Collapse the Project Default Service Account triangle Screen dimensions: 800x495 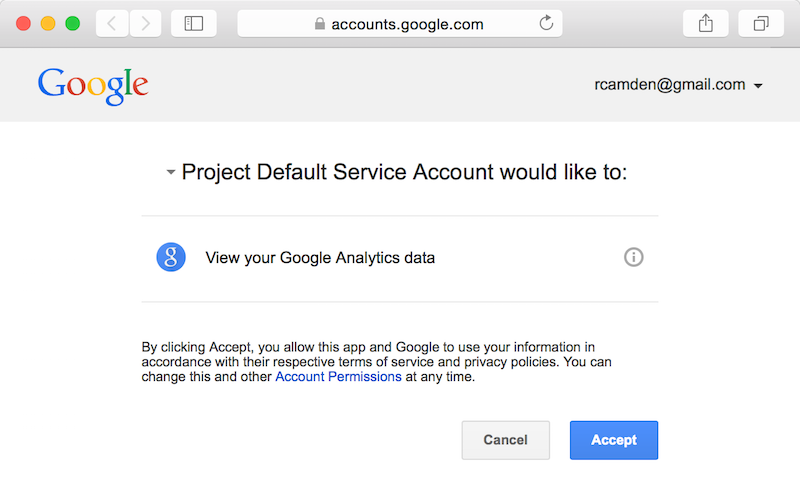pos(171,172)
